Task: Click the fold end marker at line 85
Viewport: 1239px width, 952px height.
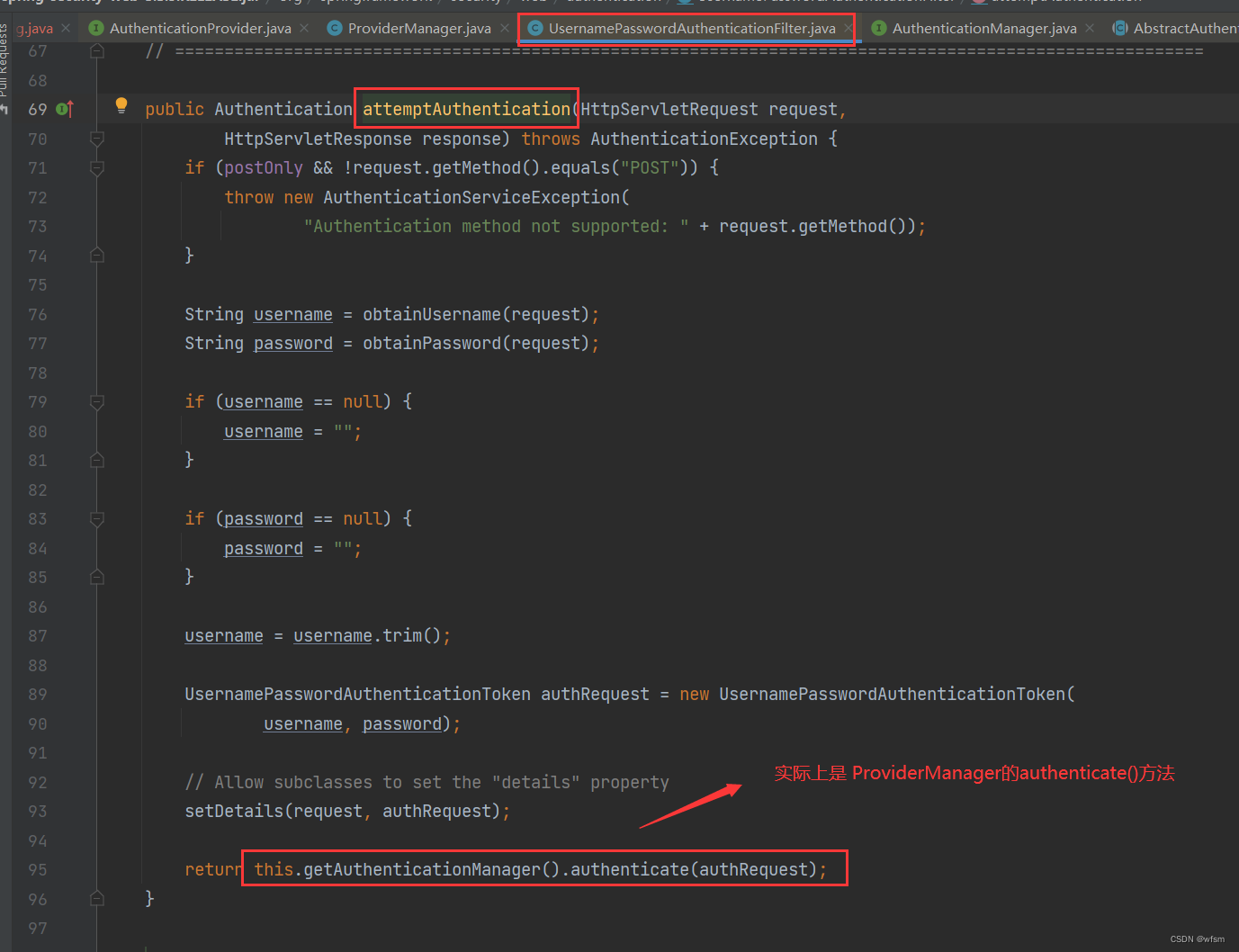Action: (97, 578)
